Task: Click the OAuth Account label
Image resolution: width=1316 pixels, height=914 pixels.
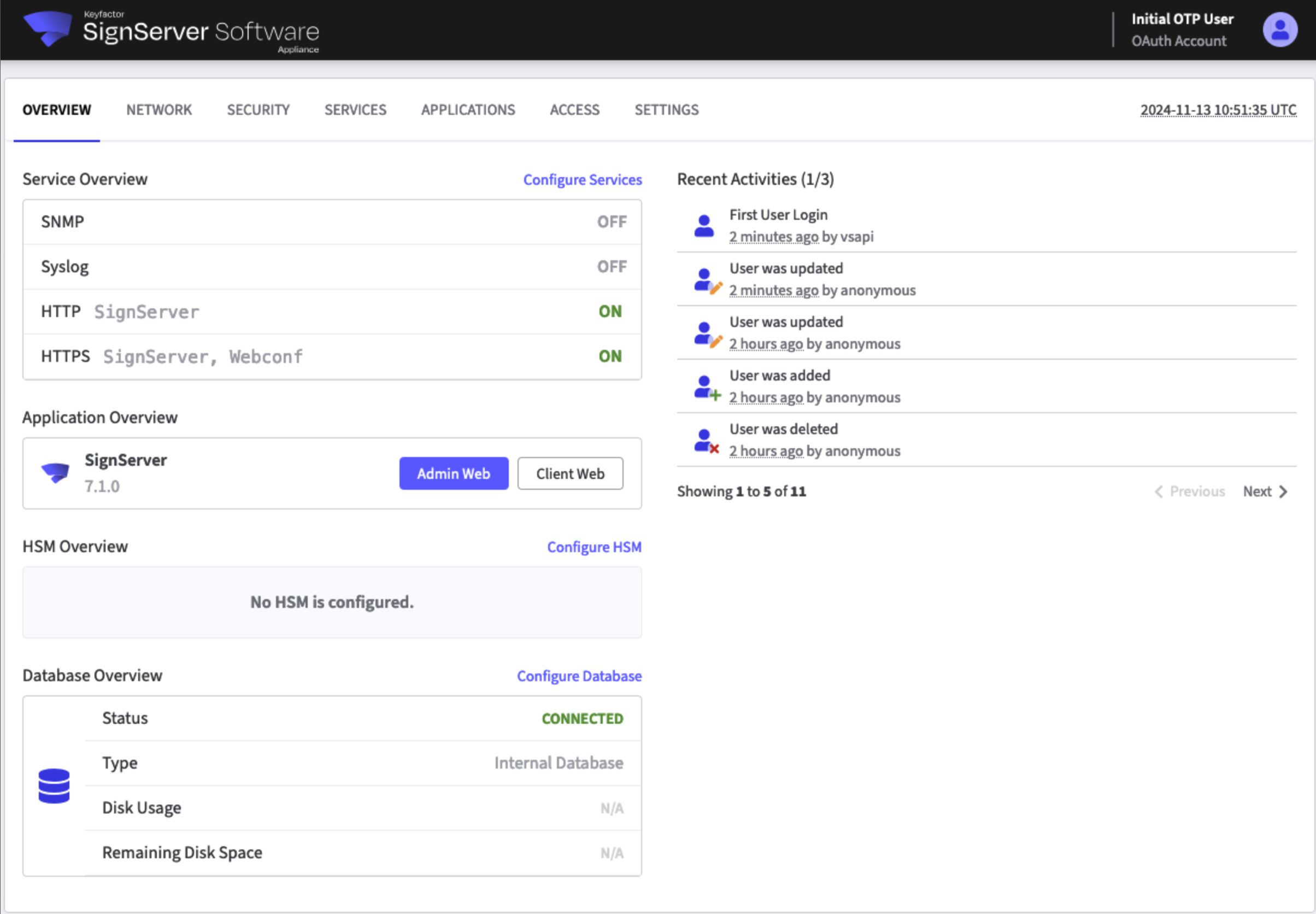Action: (x=1179, y=41)
